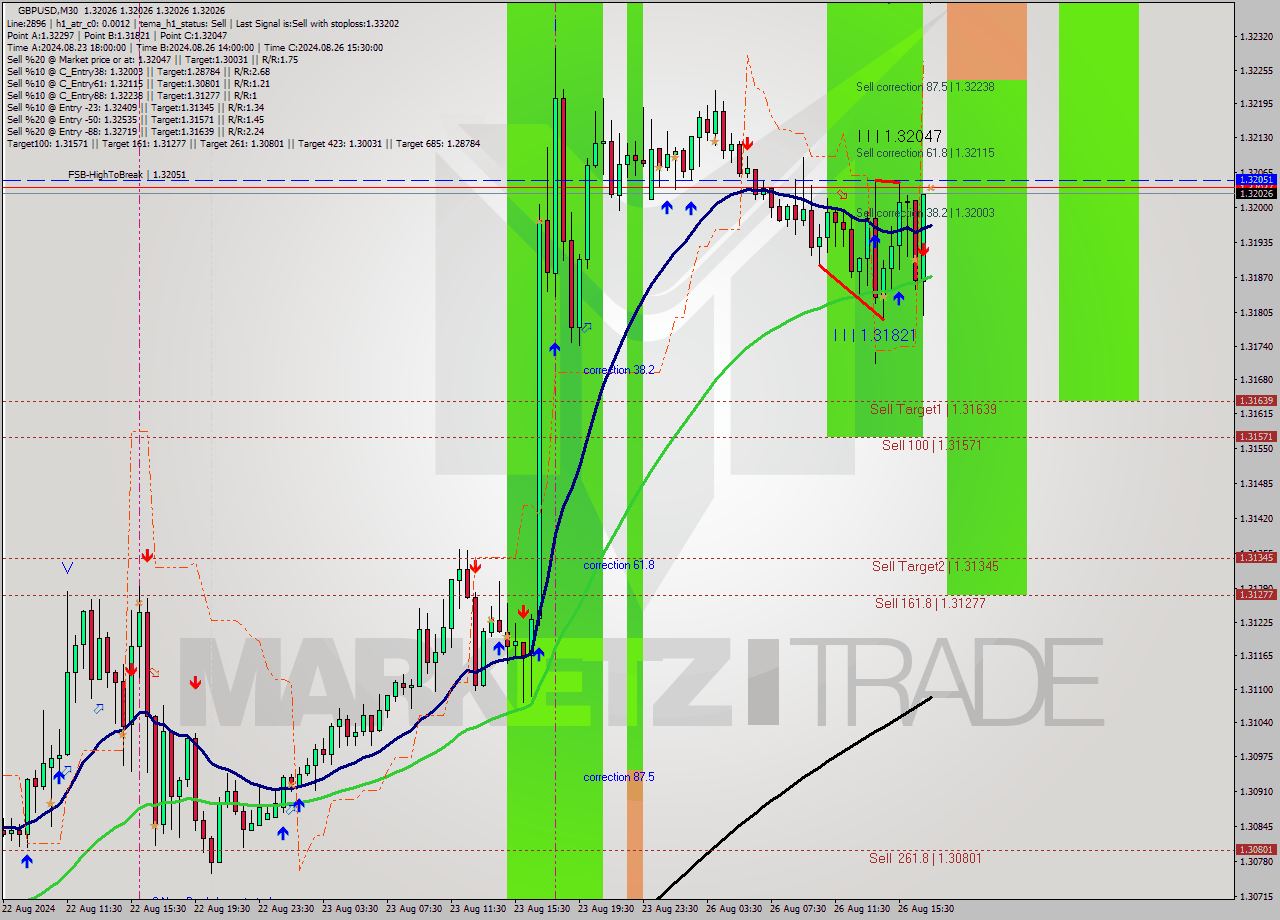Image resolution: width=1280 pixels, height=920 pixels.
Task: Click the 26 Aug 03:30 time axis label
Action: 733,909
